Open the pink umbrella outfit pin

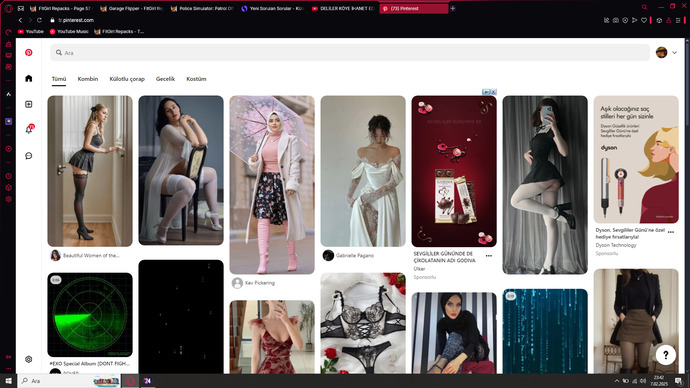(272, 185)
